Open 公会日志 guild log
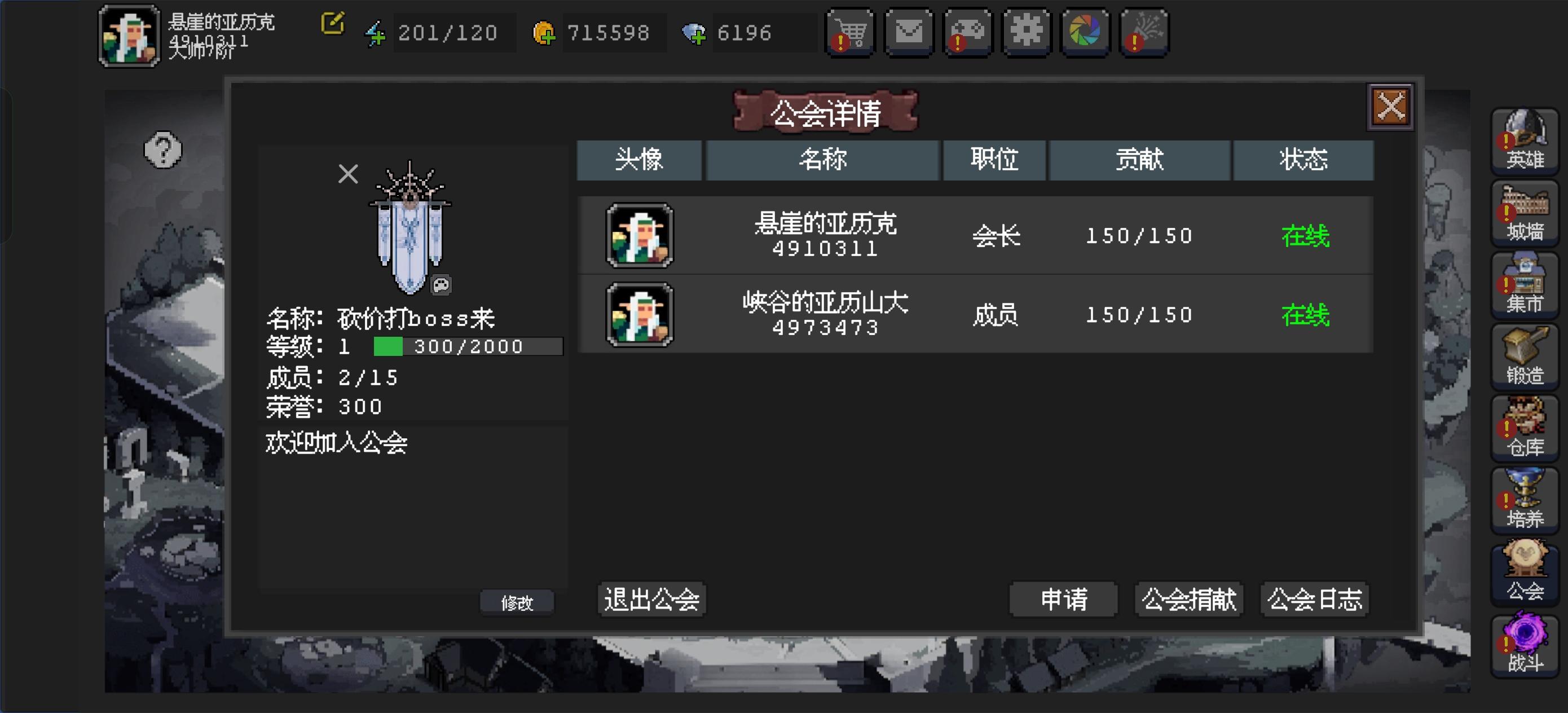This screenshot has height=713, width=1568. pos(1315,599)
